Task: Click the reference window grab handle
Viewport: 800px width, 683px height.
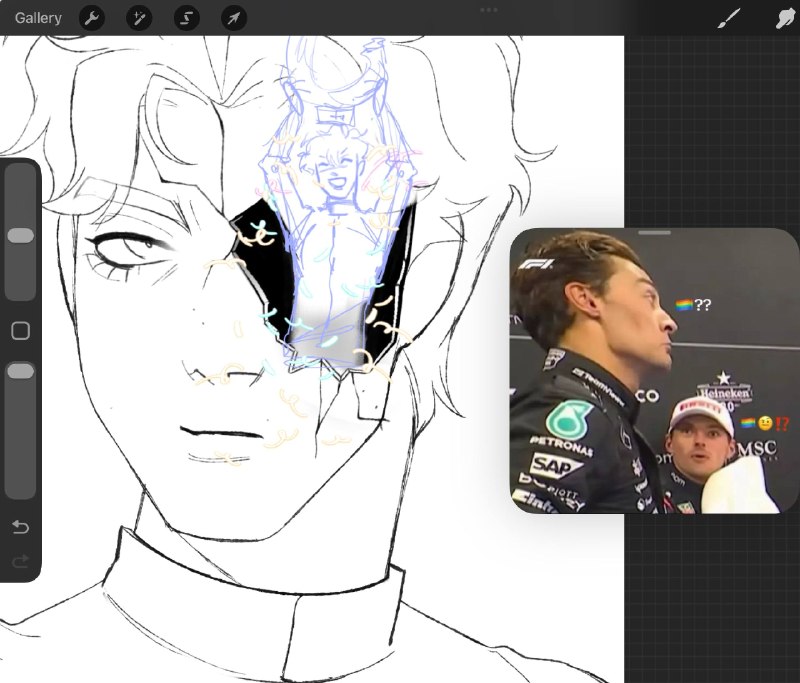Action: click(x=655, y=233)
